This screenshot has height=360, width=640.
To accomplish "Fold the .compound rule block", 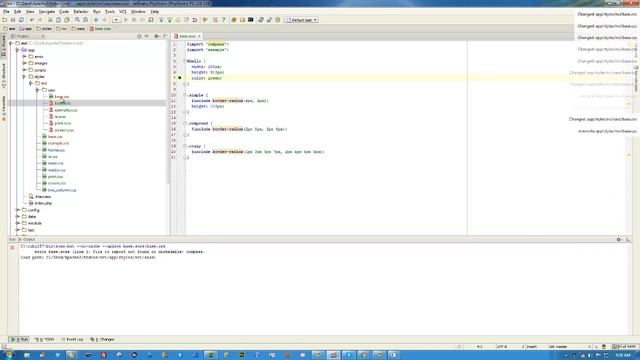I will [x=184, y=123].
